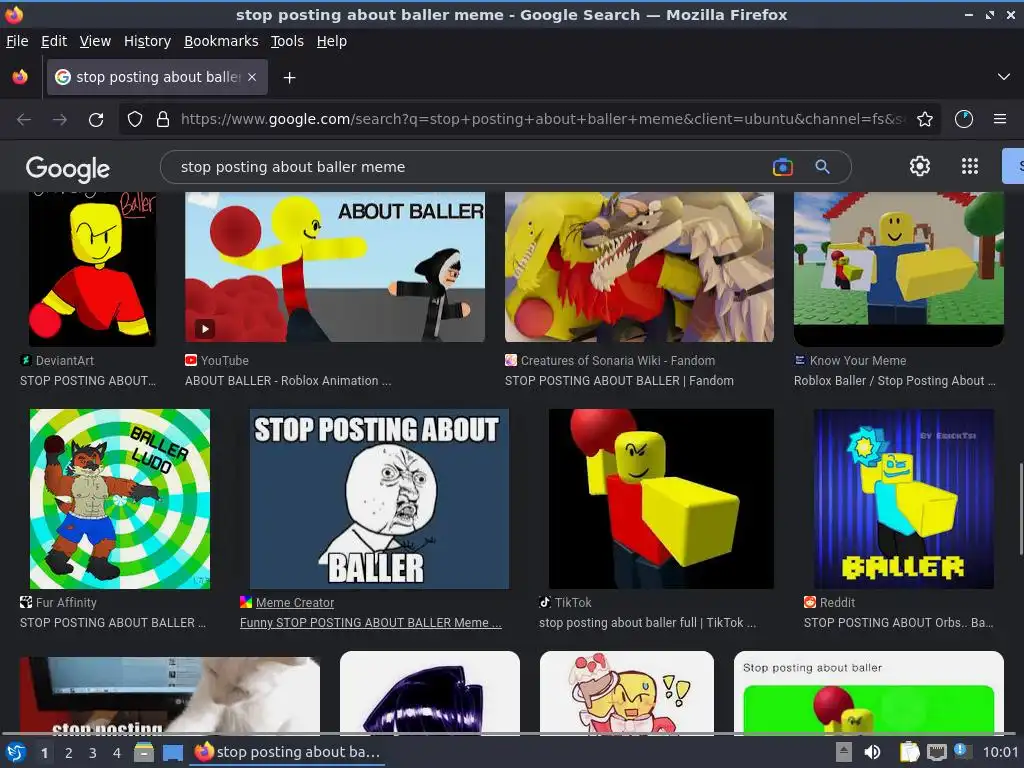Click the magnifier search button
This screenshot has height=768, width=1024.
pyautogui.click(x=822, y=167)
